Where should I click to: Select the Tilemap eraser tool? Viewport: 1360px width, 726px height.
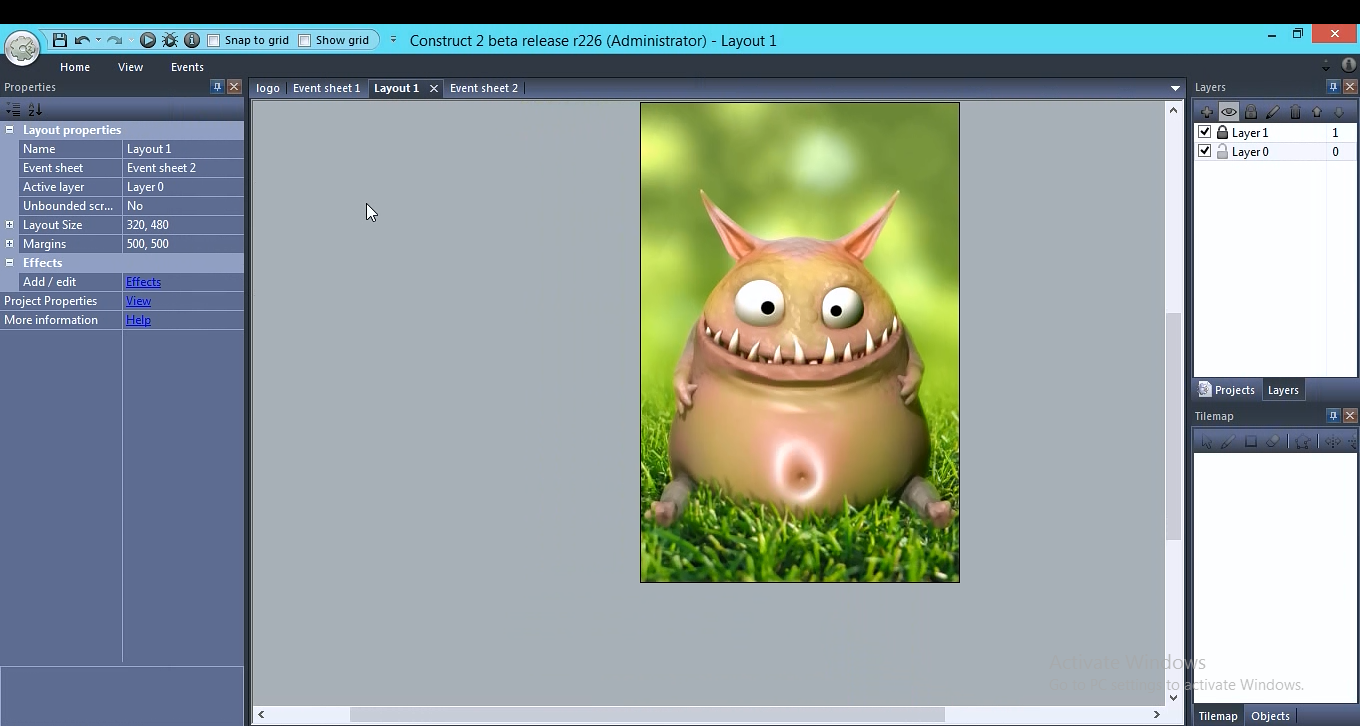tap(1272, 441)
